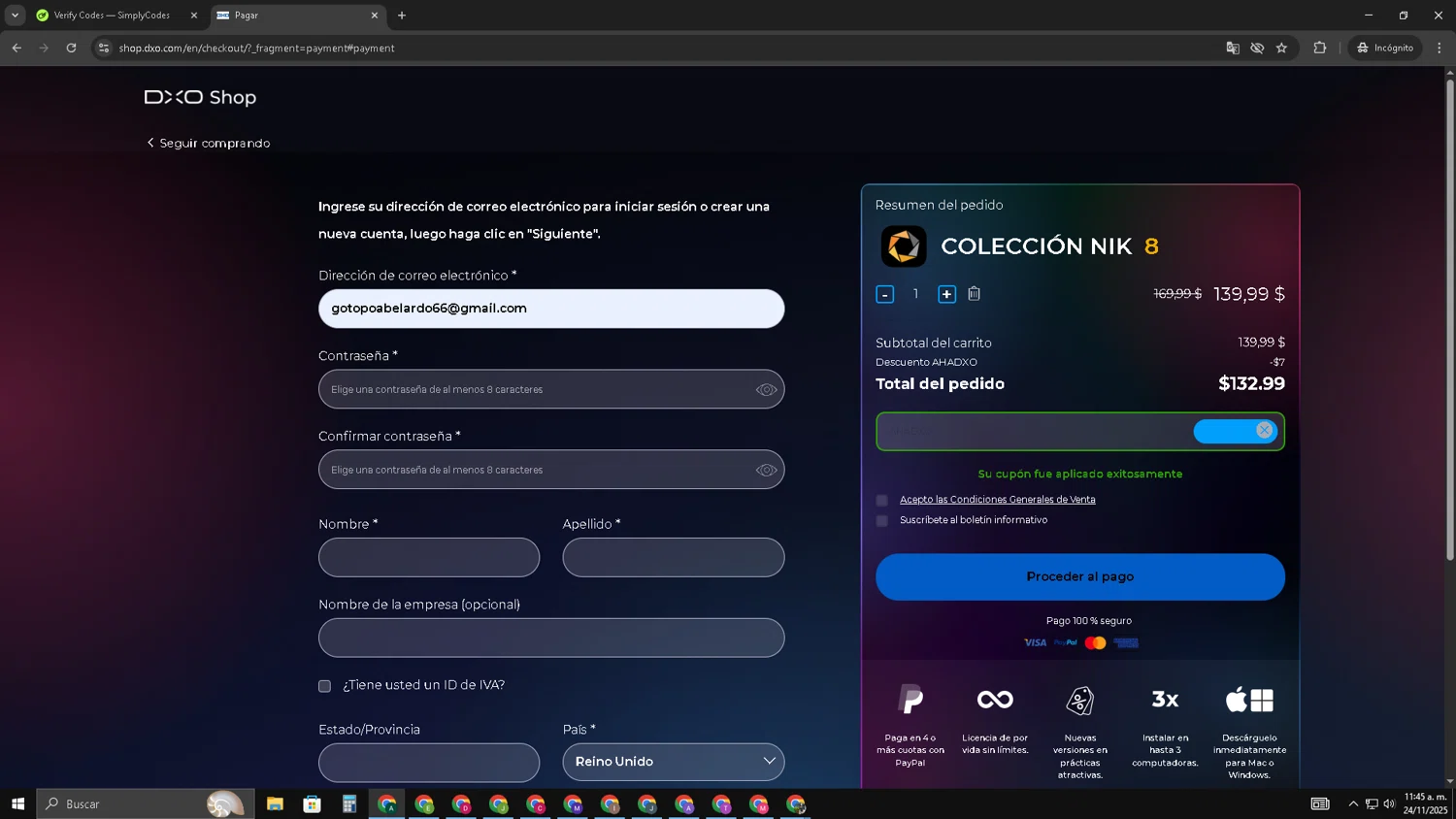Remove item with the trash icon

[974, 293]
